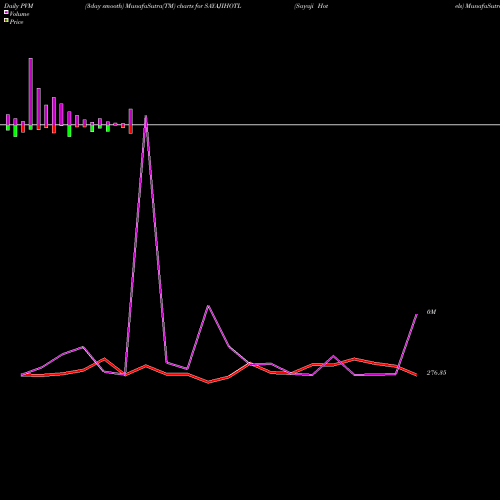Select the Price legend label
The width and height of the screenshot is (500, 500).
click(x=16, y=22)
